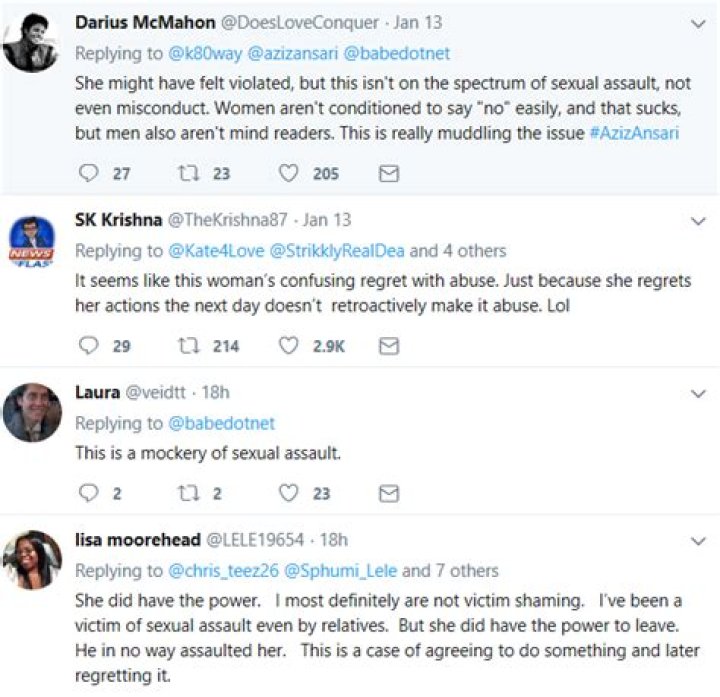
Task: Send SK Krishna's tweet via direct message
Action: coord(389,345)
